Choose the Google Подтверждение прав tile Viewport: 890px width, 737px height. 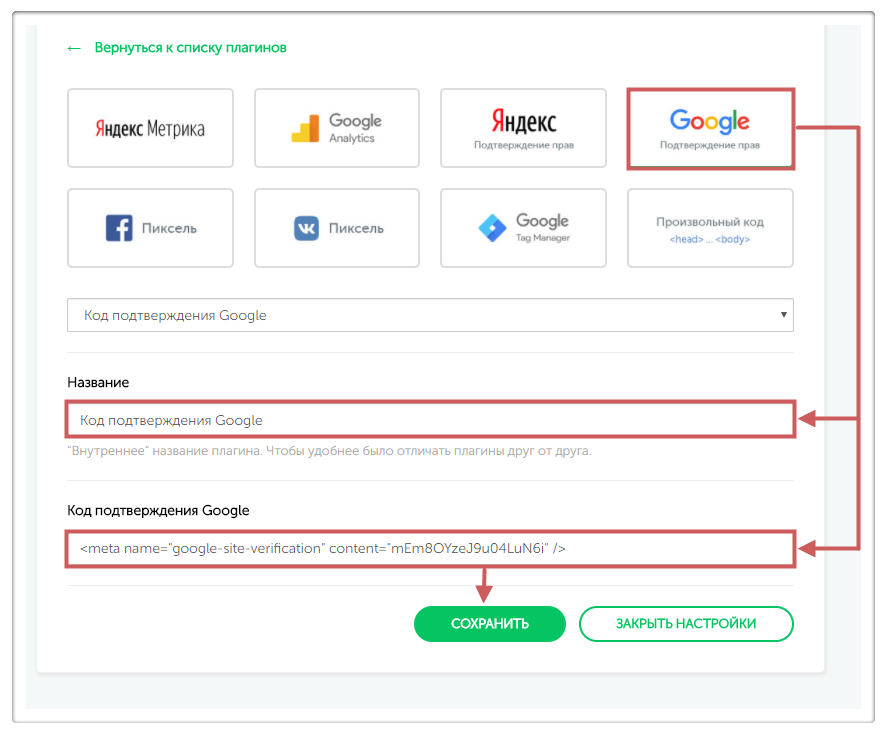[x=709, y=128]
